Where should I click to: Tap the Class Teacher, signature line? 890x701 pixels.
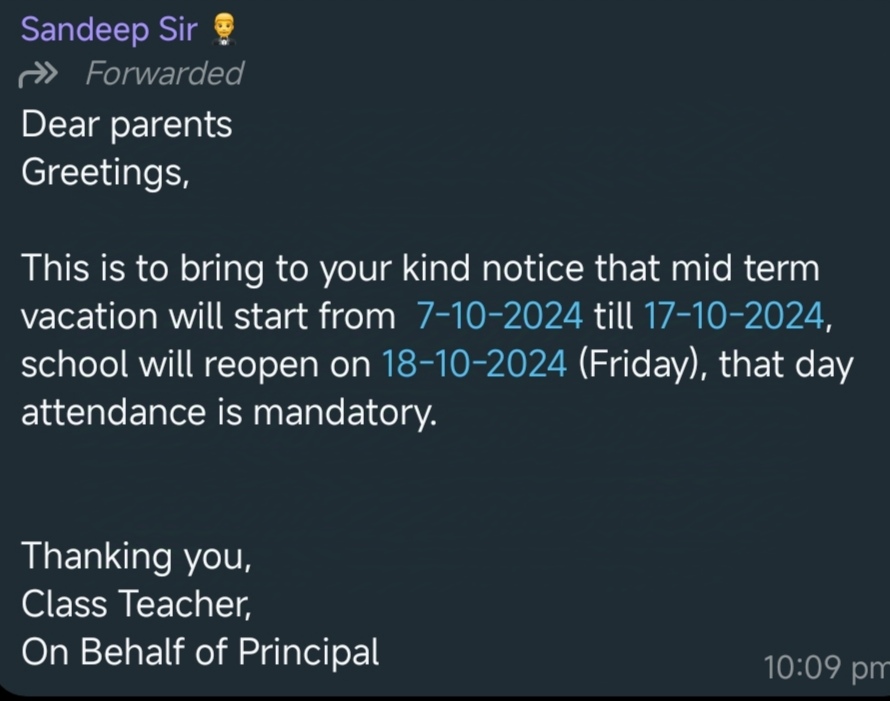136,603
